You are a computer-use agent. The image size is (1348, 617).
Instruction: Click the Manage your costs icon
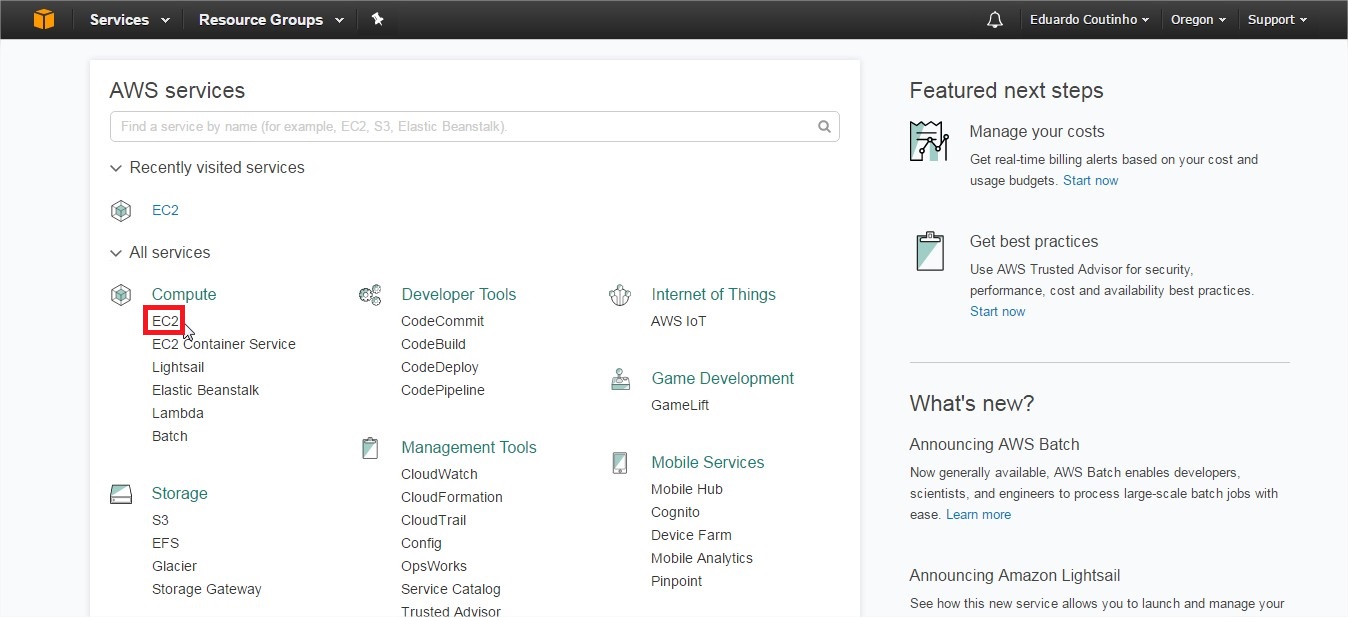(x=929, y=141)
